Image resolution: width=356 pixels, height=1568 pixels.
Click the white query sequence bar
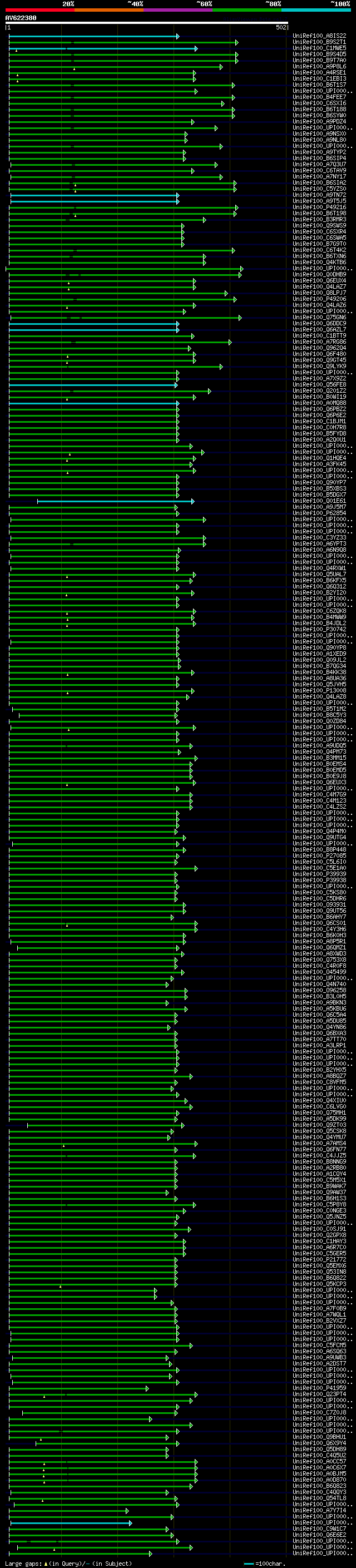click(x=147, y=23)
